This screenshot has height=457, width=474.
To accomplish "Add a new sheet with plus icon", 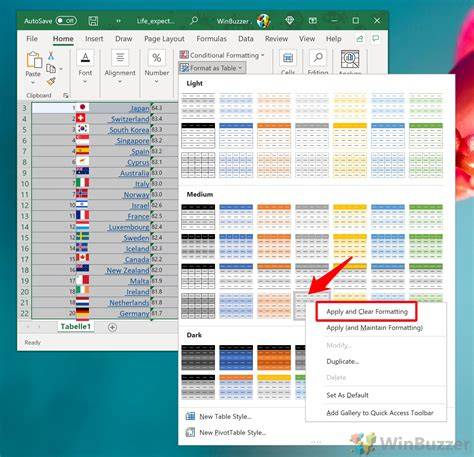I will tap(112, 327).
